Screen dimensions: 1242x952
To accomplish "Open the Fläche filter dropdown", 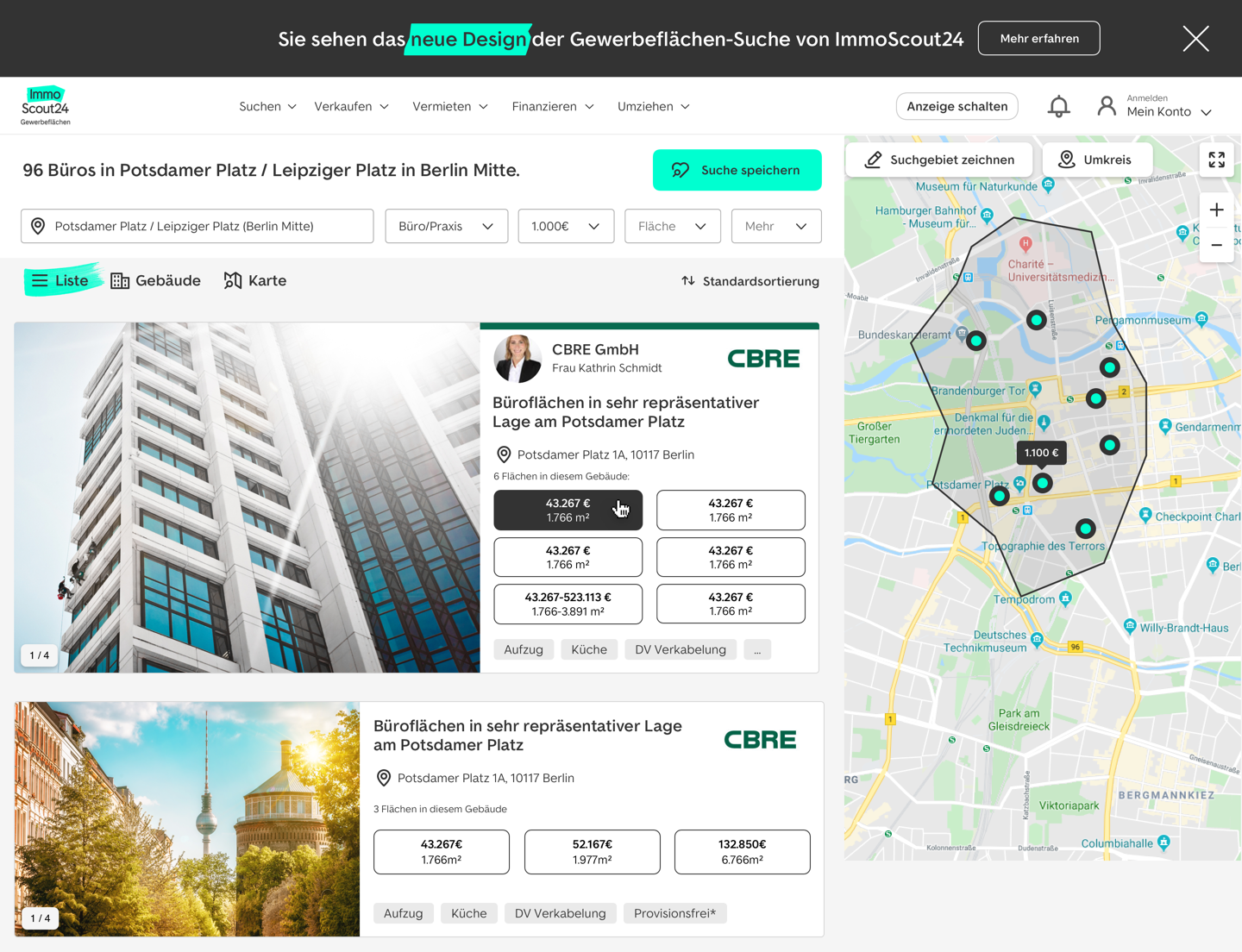I will [672, 226].
